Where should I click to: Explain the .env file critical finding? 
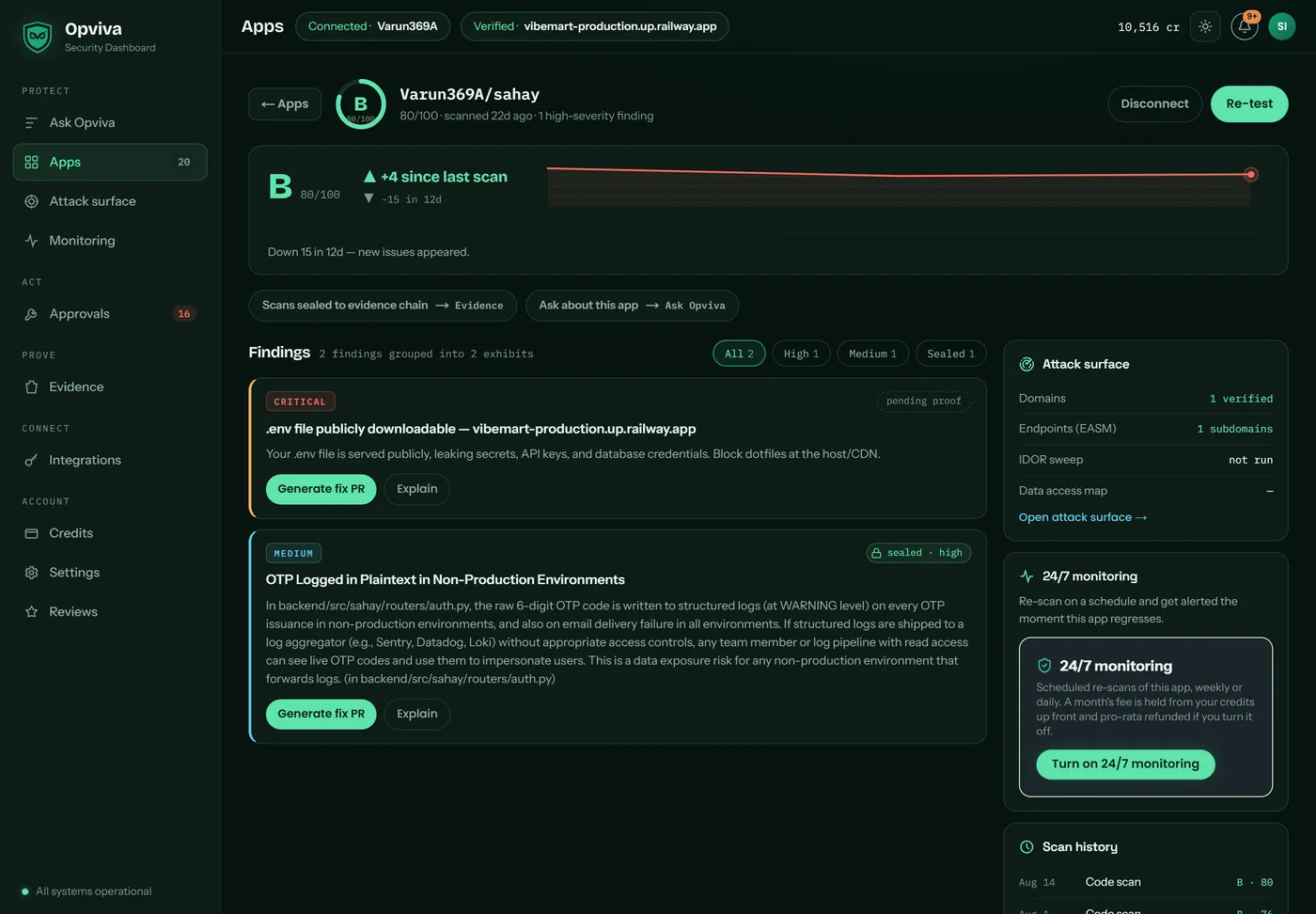pos(416,489)
